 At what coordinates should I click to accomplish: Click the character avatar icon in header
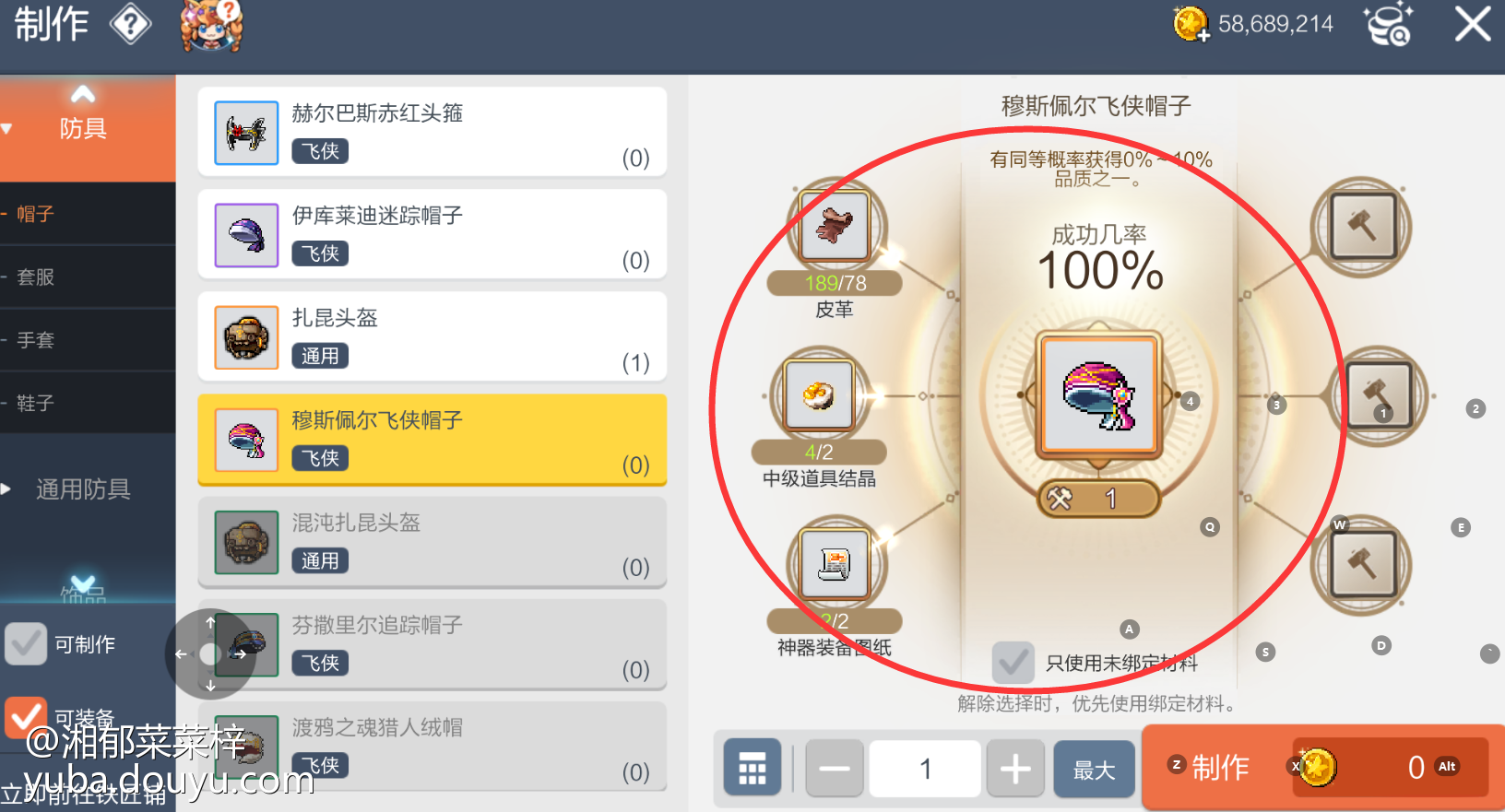coord(211,26)
